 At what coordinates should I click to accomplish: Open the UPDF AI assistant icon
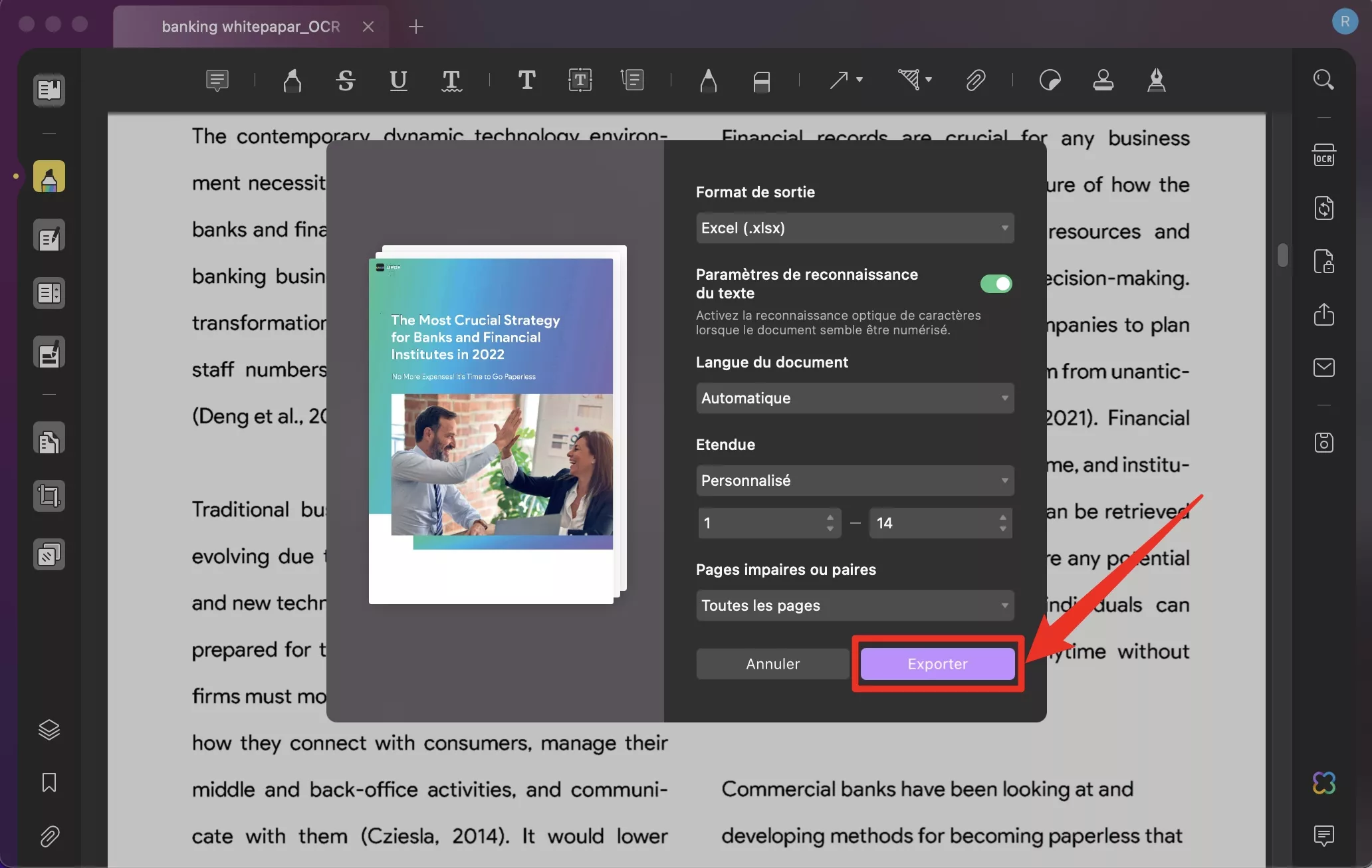tap(1323, 783)
